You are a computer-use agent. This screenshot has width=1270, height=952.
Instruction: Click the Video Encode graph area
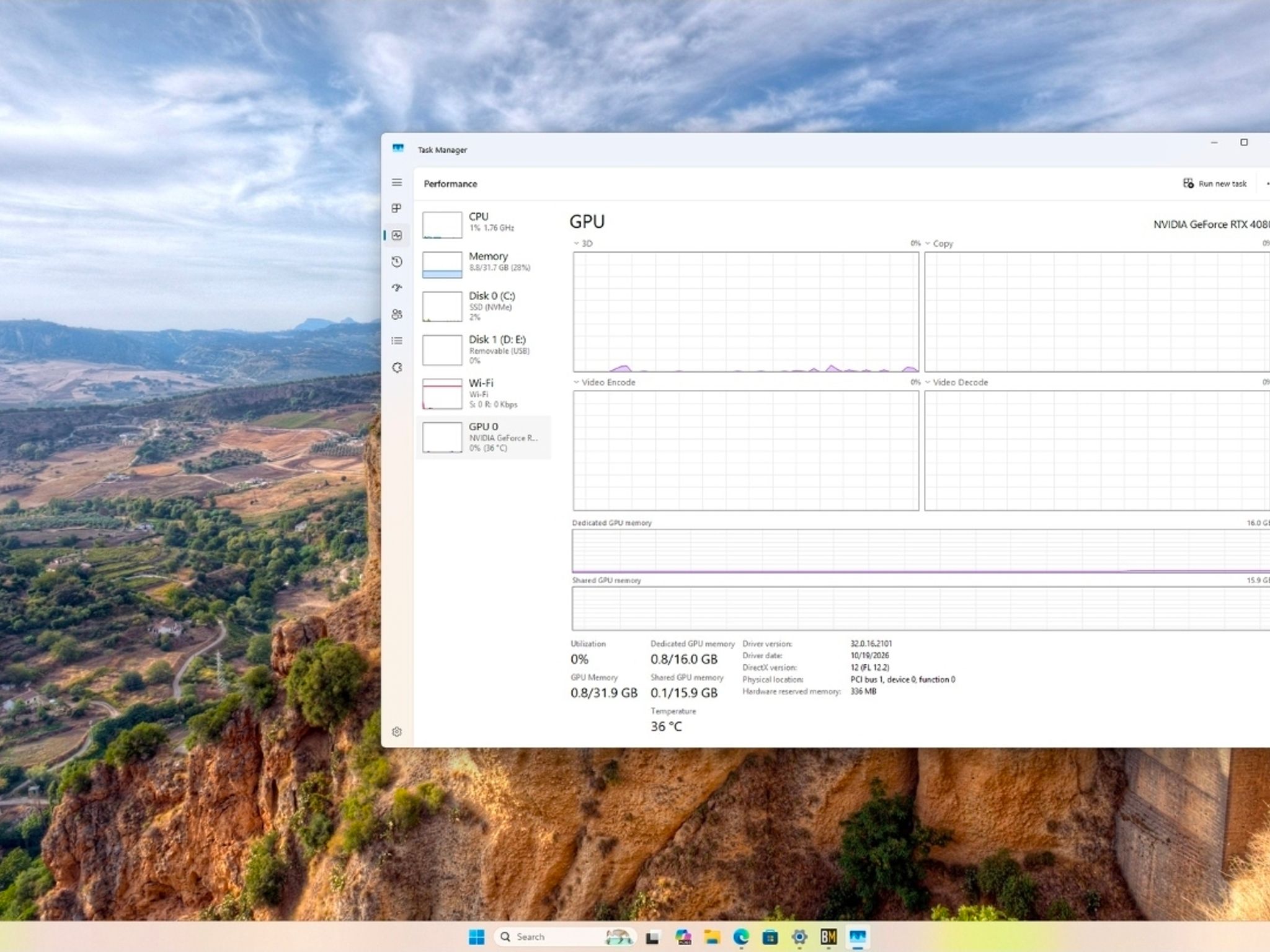click(x=746, y=451)
